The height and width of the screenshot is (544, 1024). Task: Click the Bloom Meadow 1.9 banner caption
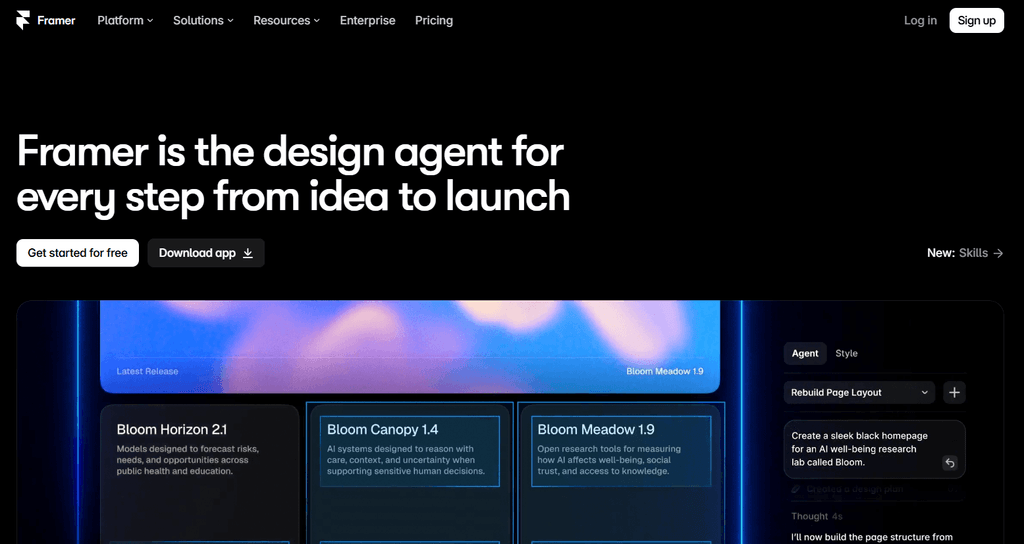(665, 371)
